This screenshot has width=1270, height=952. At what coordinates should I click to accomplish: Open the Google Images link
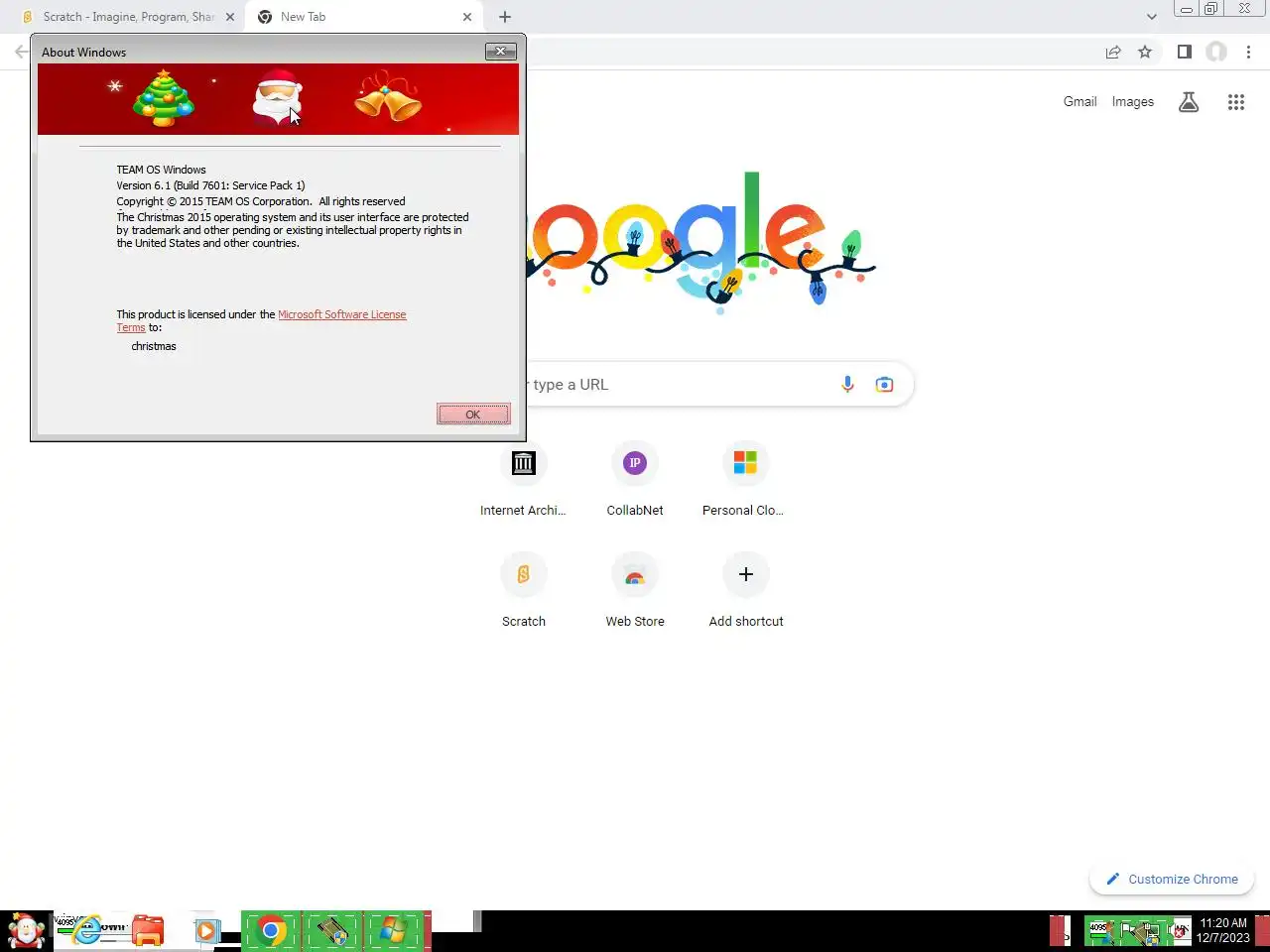[x=1132, y=101]
